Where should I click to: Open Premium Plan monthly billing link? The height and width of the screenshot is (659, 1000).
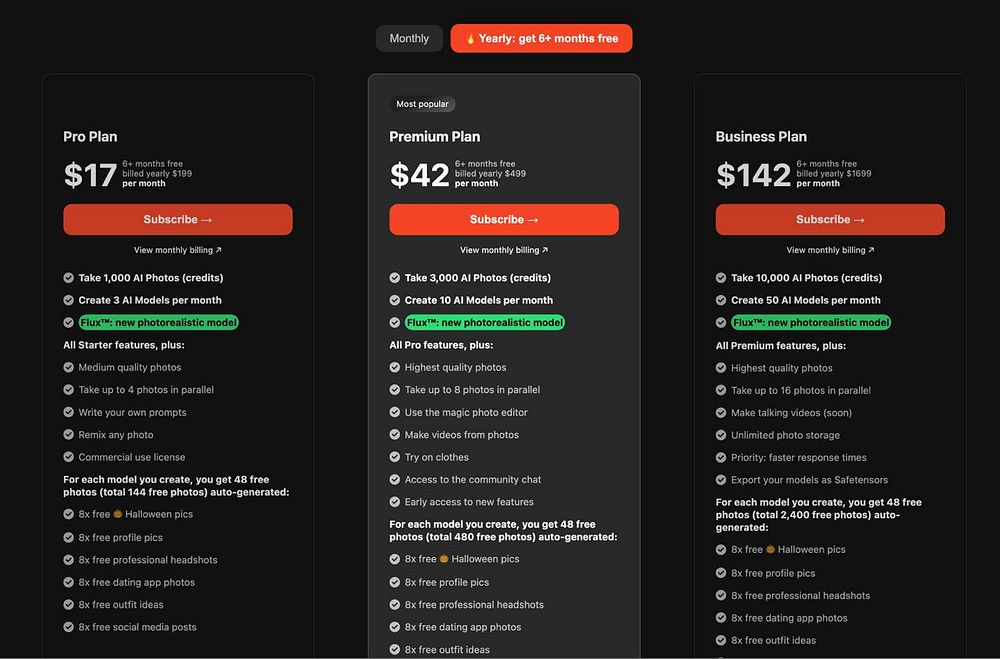coord(504,250)
